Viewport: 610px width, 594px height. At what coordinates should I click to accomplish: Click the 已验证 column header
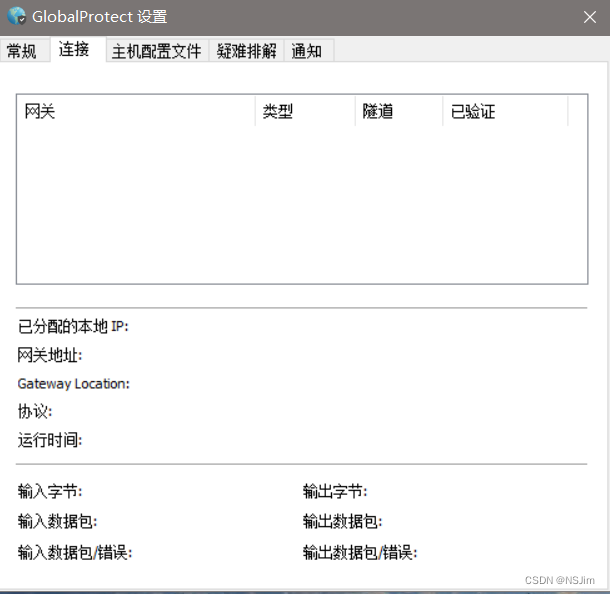pos(505,111)
